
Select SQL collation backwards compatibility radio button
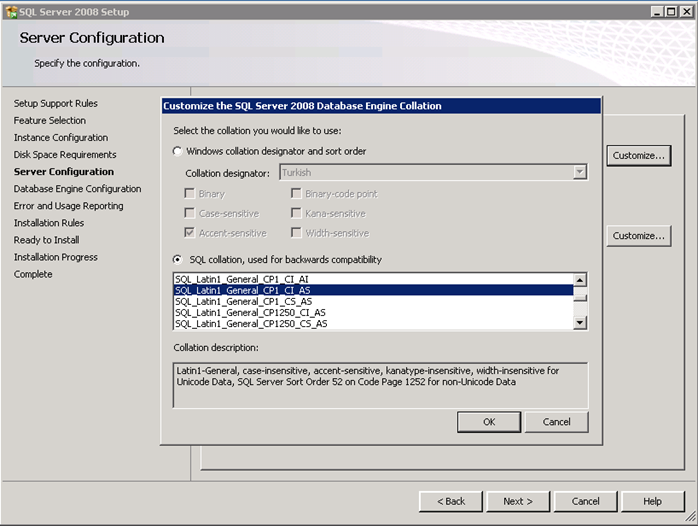(x=178, y=259)
